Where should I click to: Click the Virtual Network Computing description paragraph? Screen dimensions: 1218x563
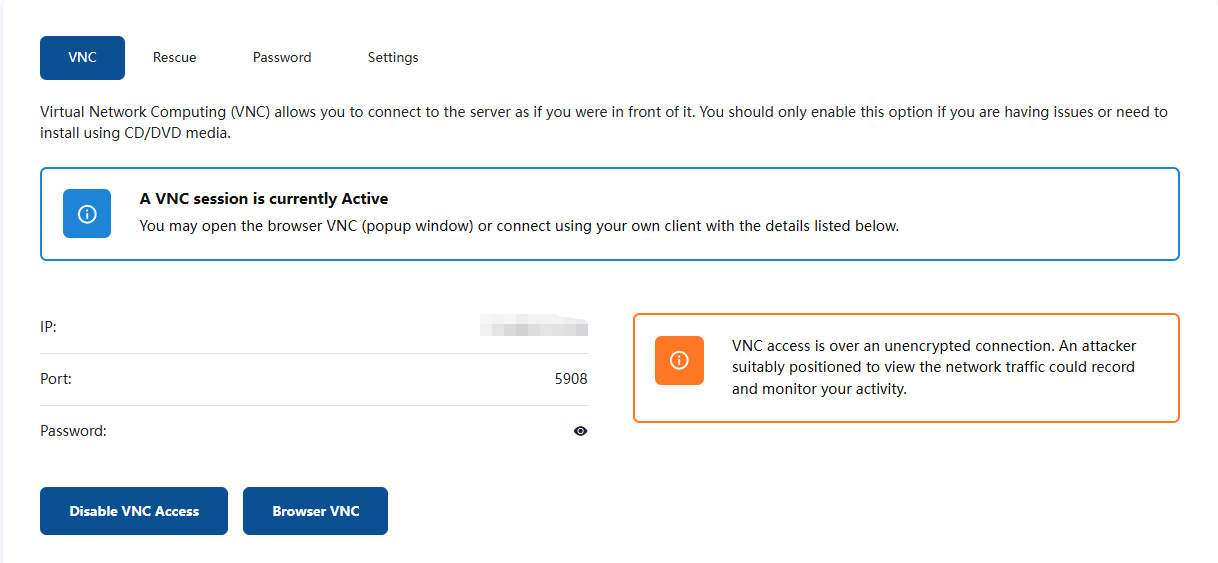tap(604, 122)
